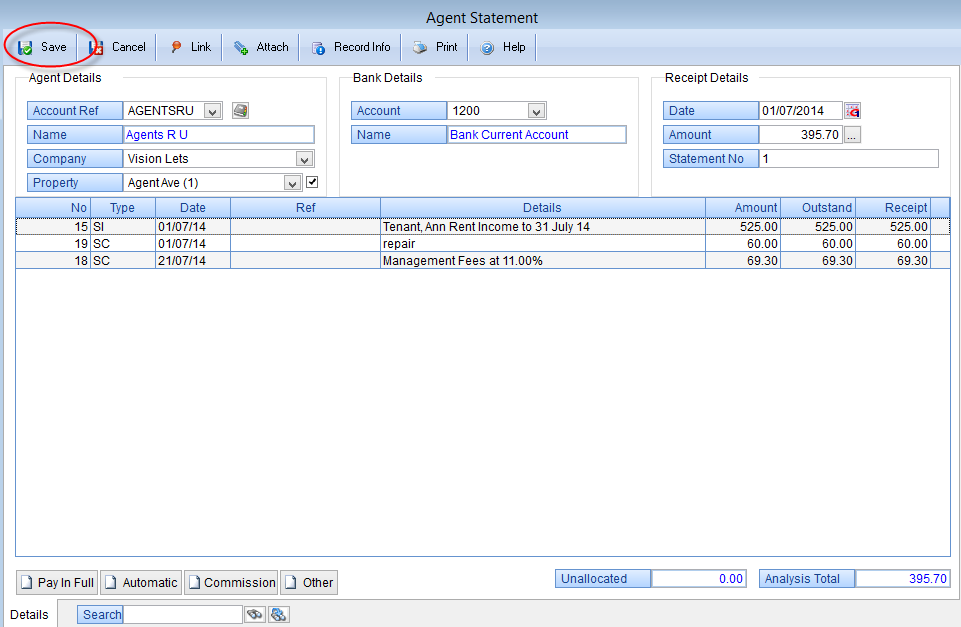Image resolution: width=961 pixels, height=627 pixels.
Task: Expand the bank Account dropdown
Action: [536, 111]
